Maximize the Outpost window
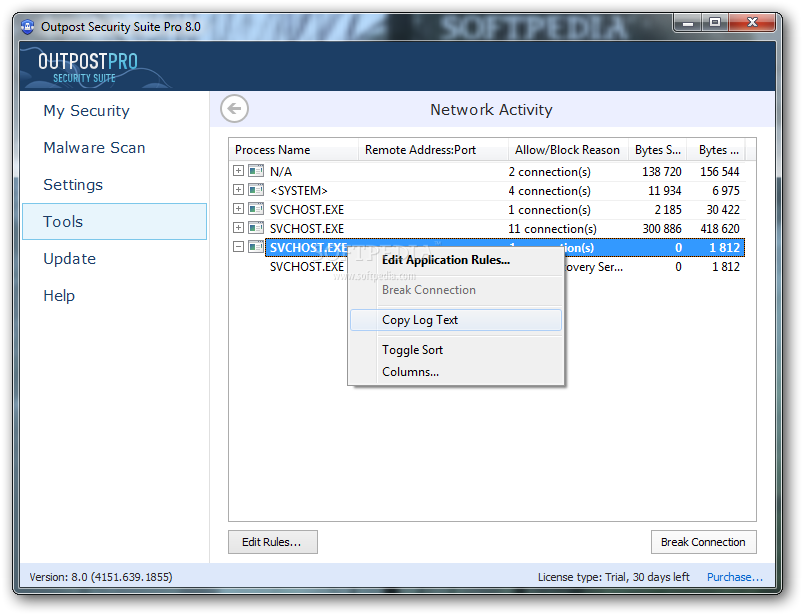This screenshot has height=615, width=803. (715, 23)
